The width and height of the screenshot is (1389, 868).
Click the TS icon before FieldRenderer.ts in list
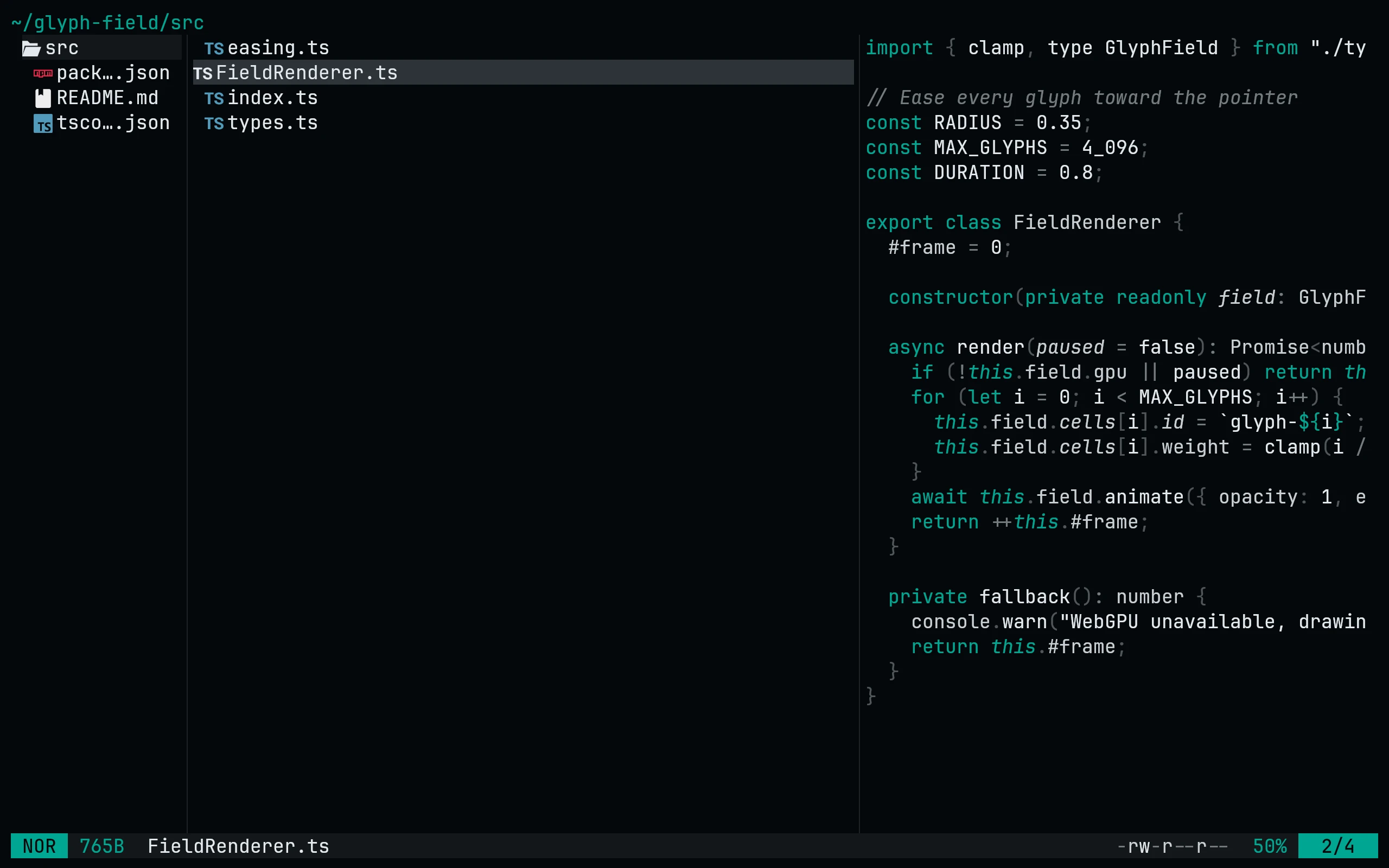tap(202, 73)
